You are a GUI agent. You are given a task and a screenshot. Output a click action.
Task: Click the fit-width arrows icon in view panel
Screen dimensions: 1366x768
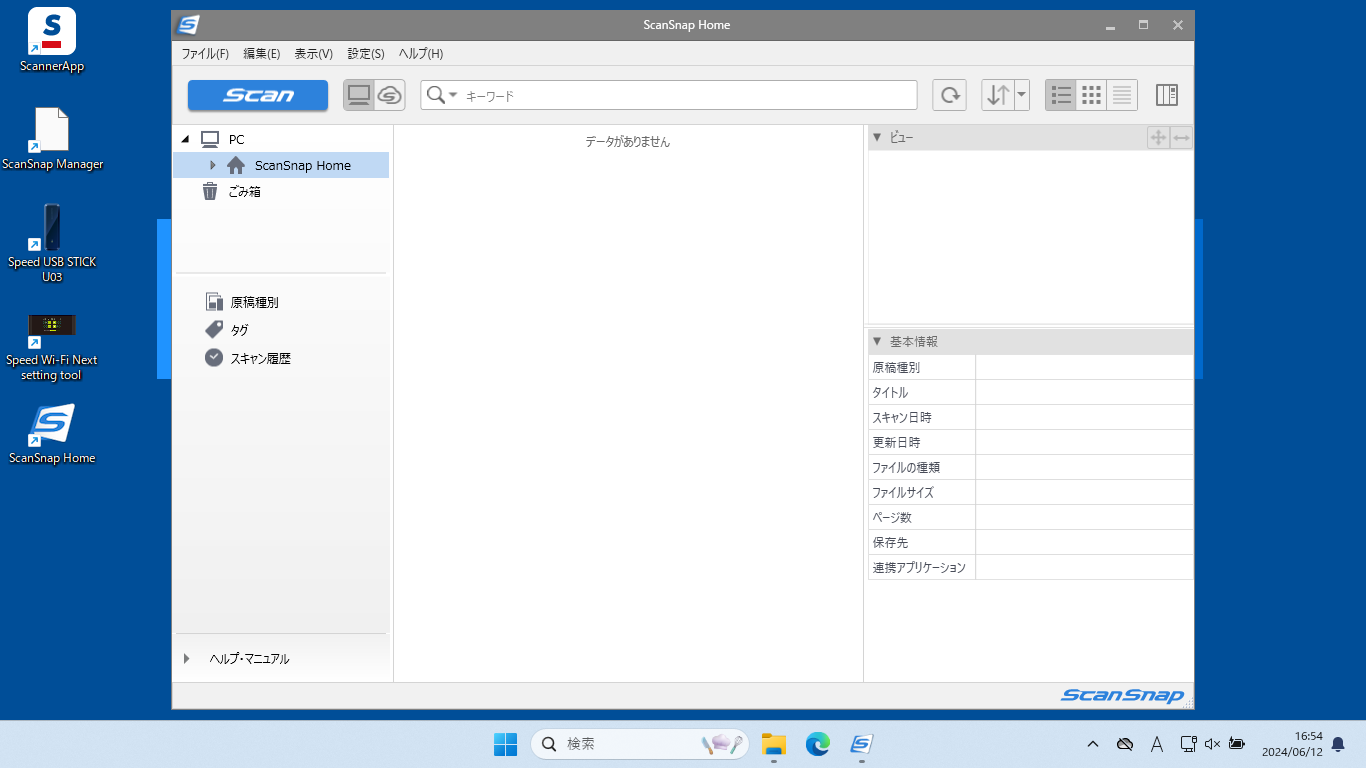coord(1181,138)
